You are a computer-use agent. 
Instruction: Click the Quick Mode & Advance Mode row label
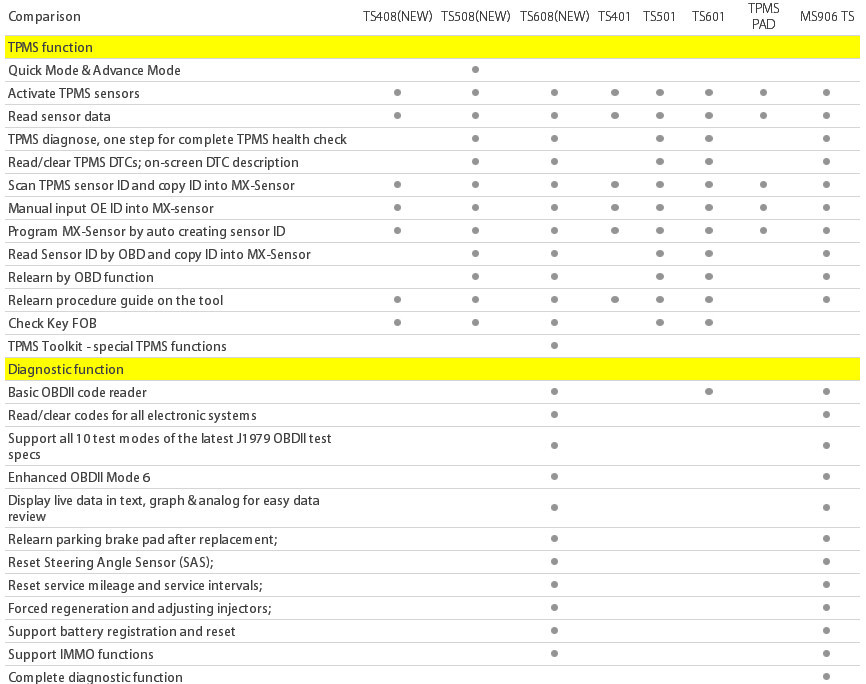click(94, 70)
